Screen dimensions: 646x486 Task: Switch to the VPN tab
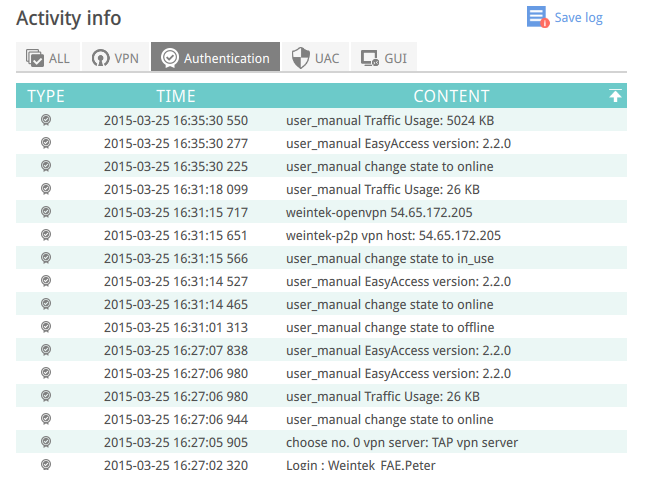click(x=115, y=57)
